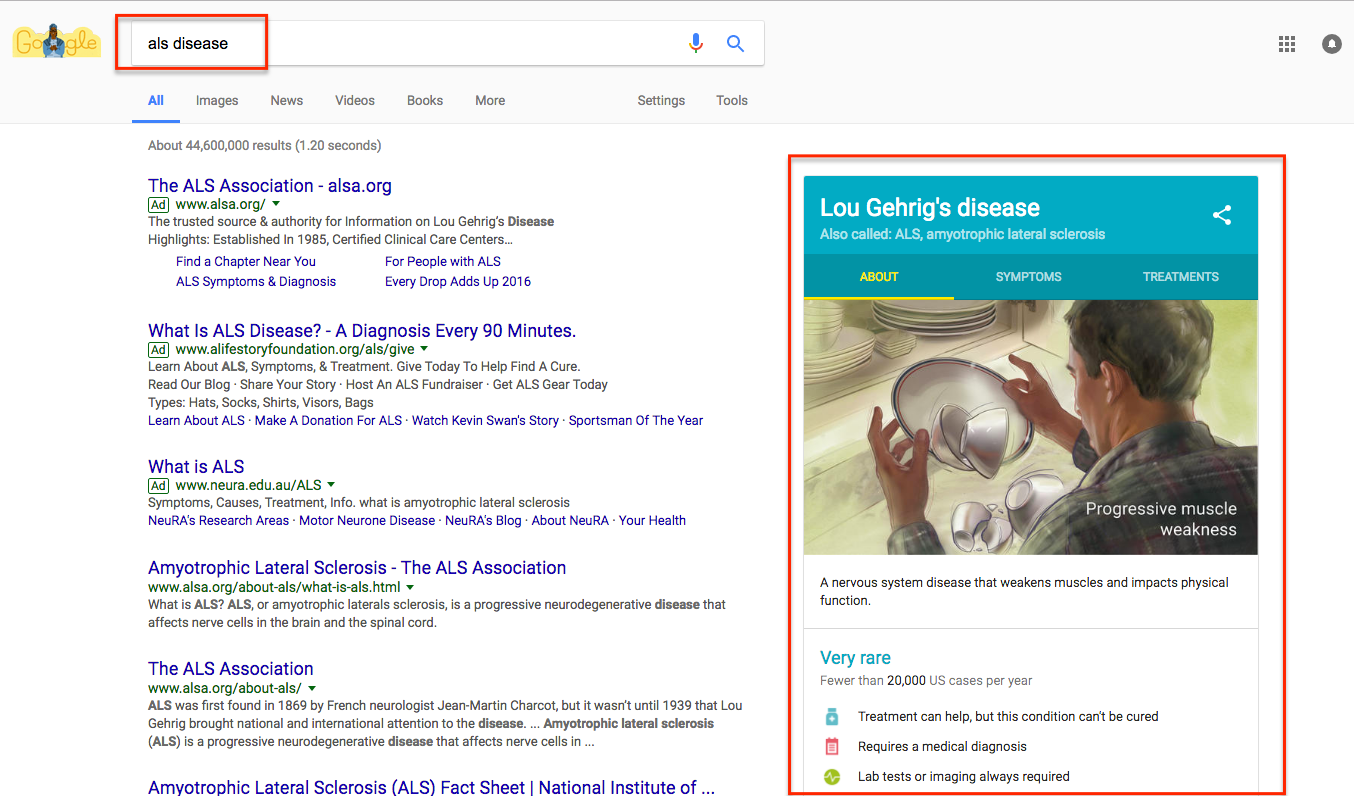Open 'Make A Donation For ALS' link
The height and width of the screenshot is (796, 1354).
[x=328, y=420]
